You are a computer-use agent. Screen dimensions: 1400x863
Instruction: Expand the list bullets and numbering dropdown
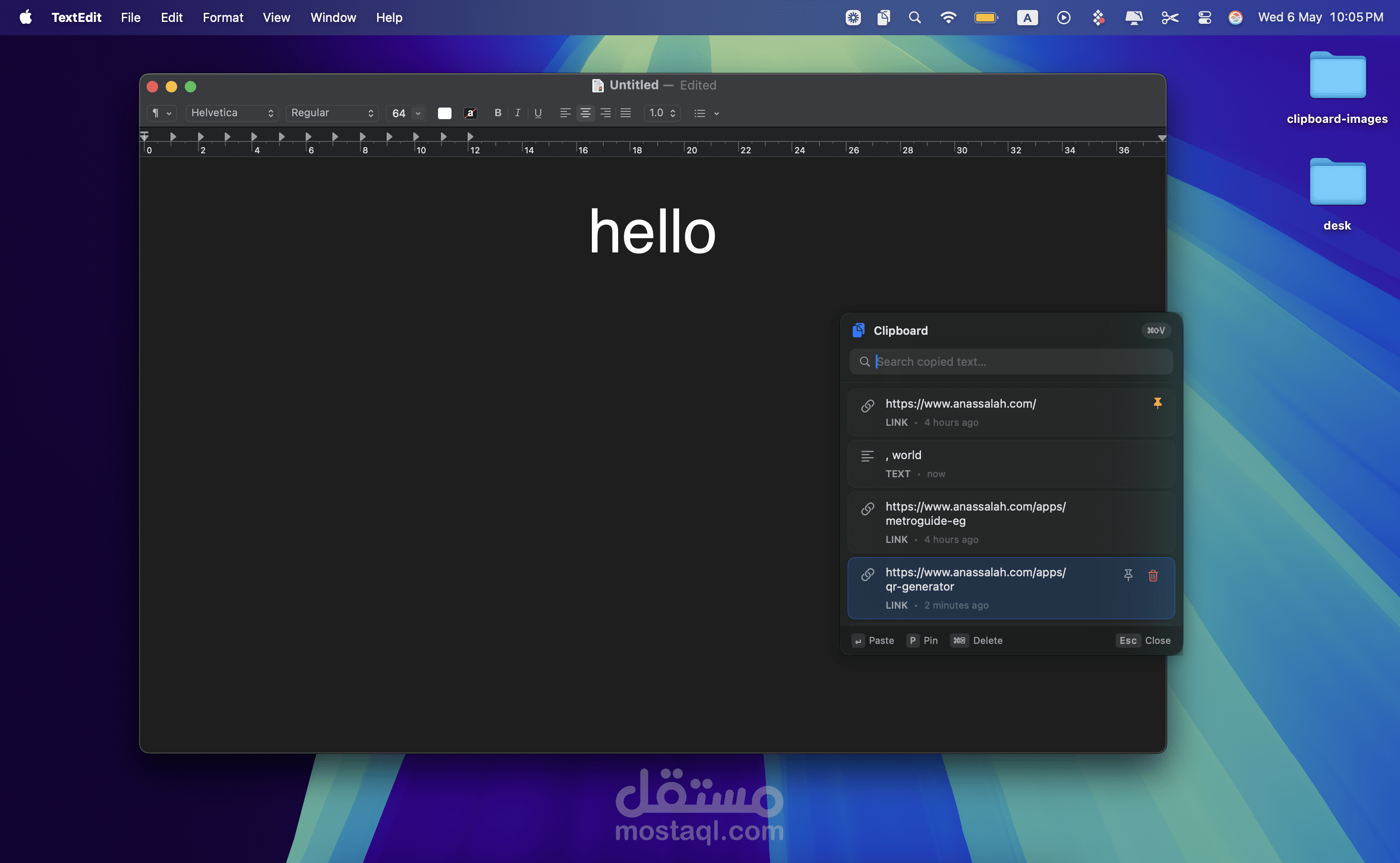tap(707, 113)
